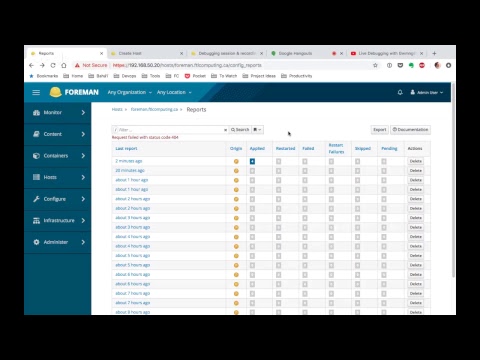Click the Chrome menu icon at far right

449,65
